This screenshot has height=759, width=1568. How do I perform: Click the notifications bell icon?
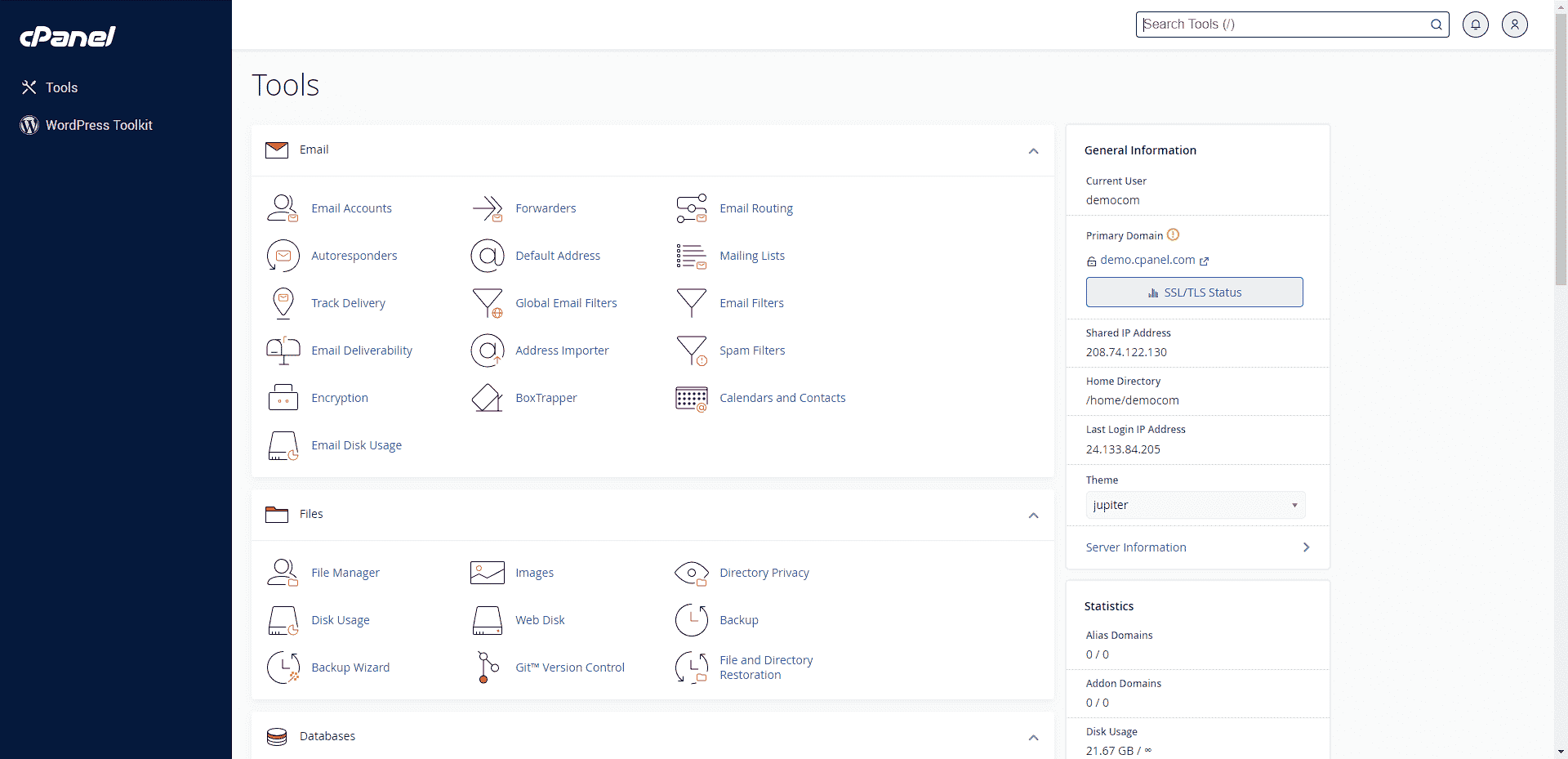1476,25
